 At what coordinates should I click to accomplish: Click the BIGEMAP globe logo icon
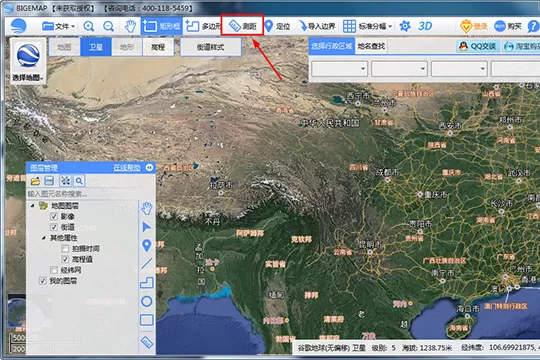[18, 26]
